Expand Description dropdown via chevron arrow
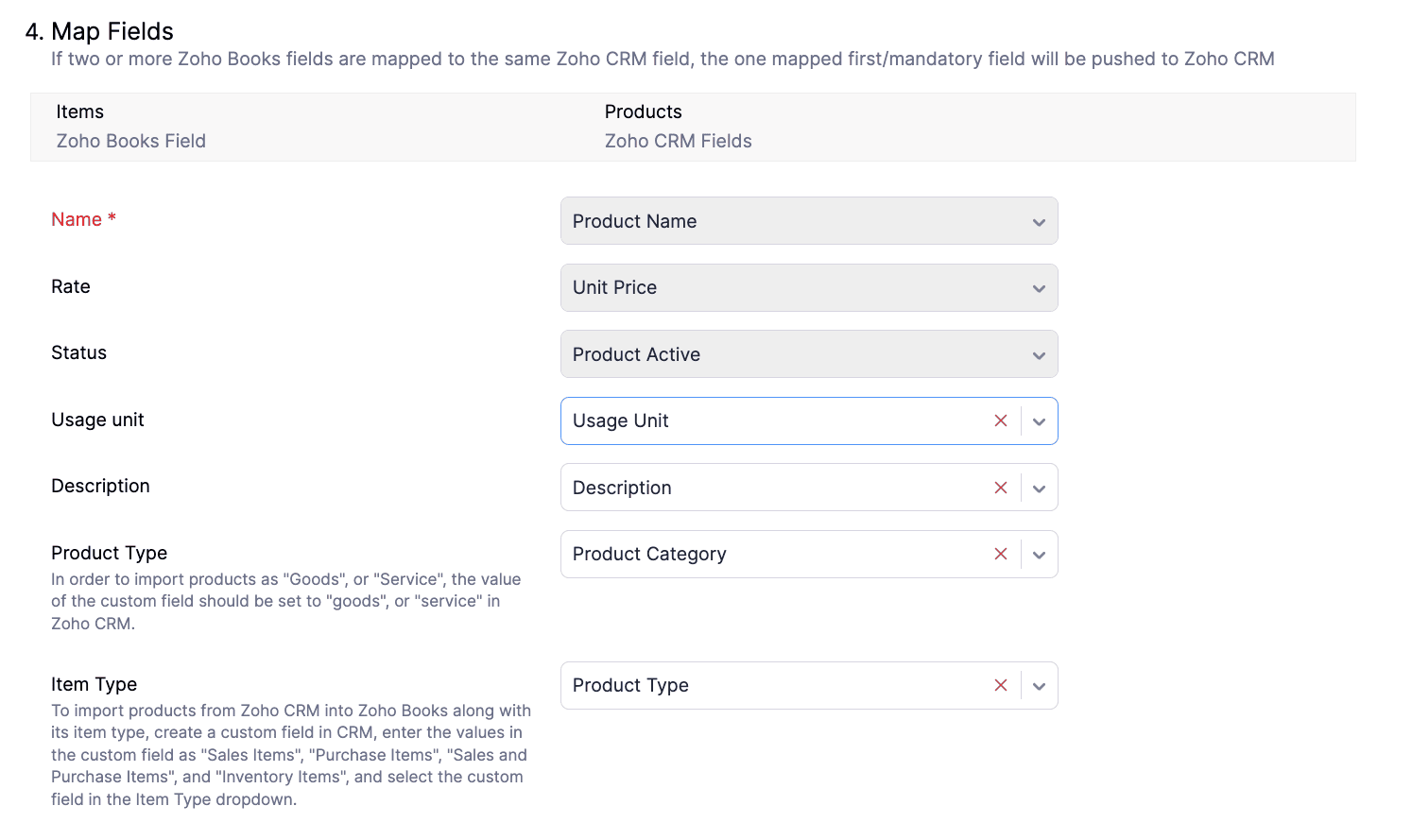 click(x=1039, y=489)
